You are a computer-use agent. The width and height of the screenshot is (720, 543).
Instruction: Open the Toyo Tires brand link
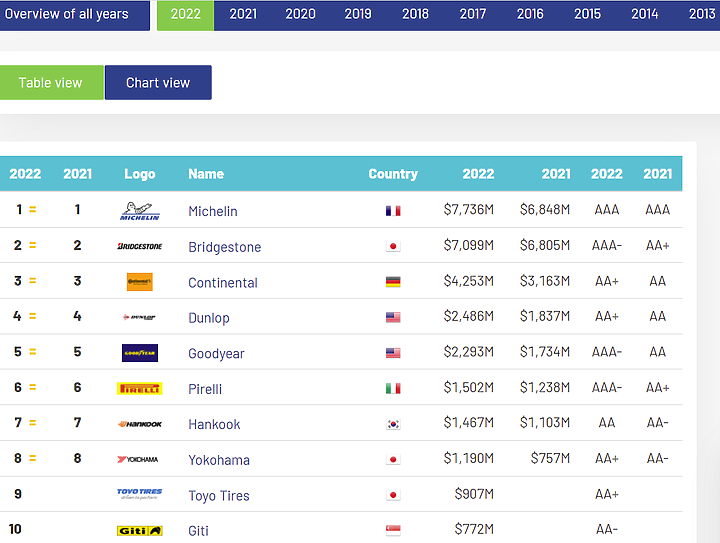point(219,495)
